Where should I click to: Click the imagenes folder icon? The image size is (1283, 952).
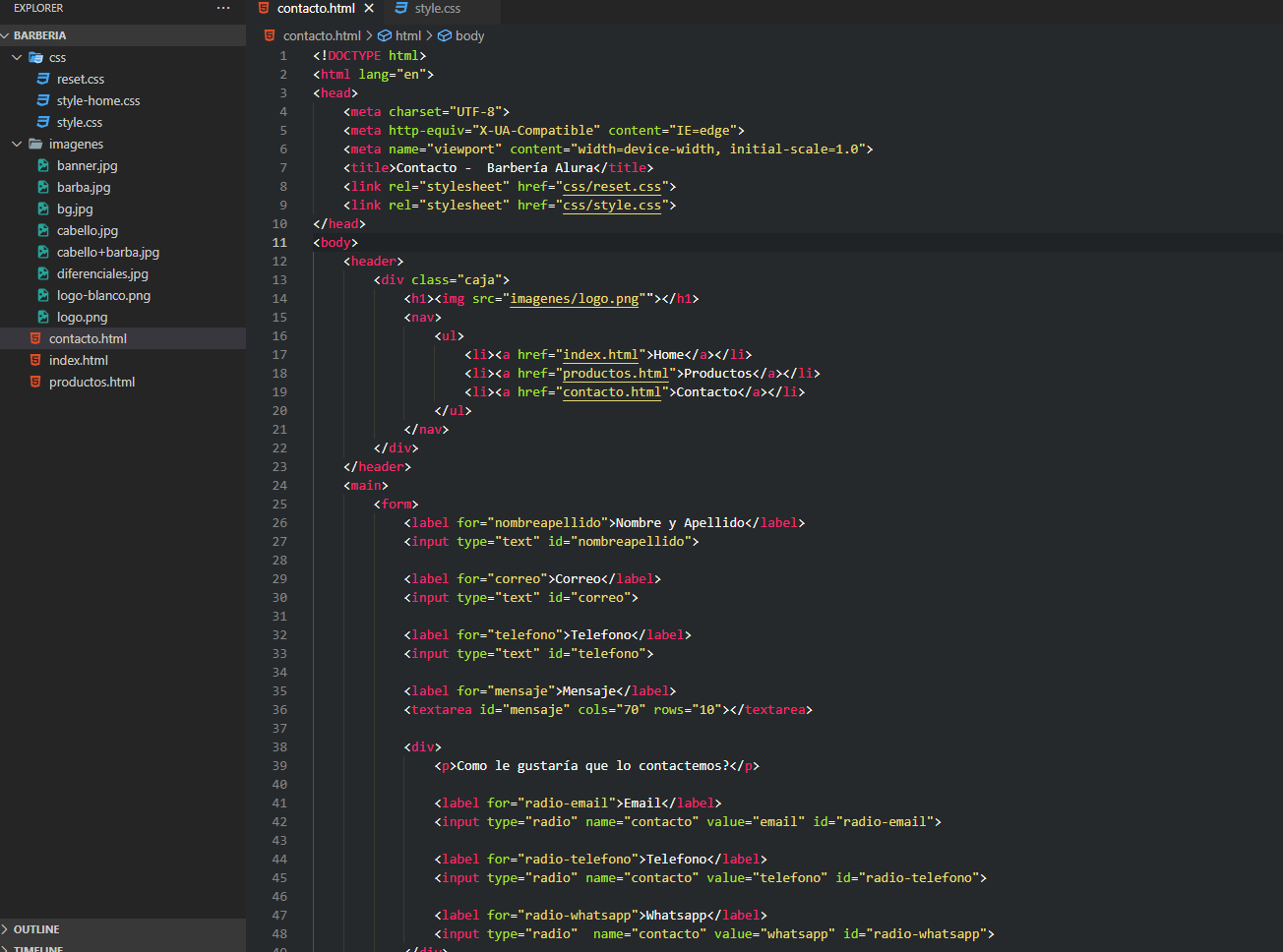tap(36, 144)
